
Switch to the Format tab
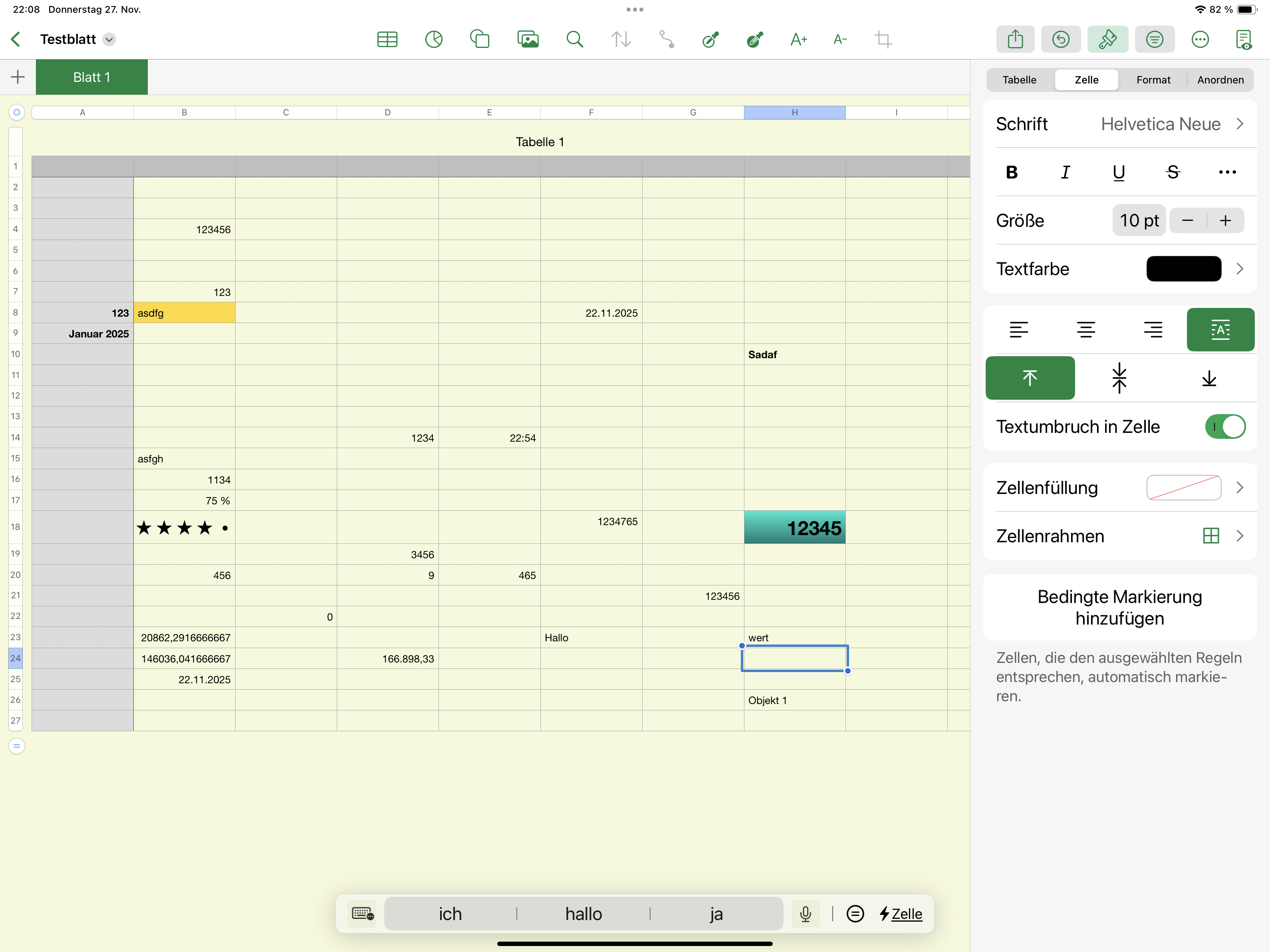point(1153,80)
